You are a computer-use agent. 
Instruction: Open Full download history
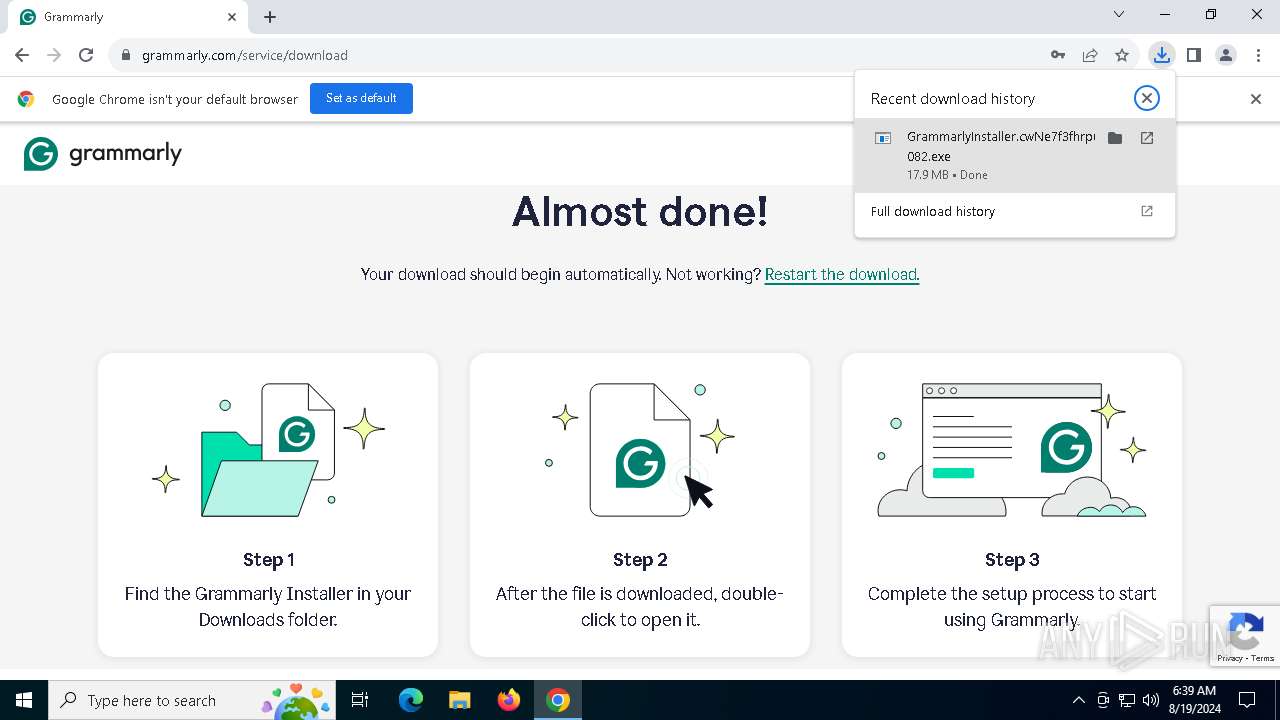tap(1014, 211)
